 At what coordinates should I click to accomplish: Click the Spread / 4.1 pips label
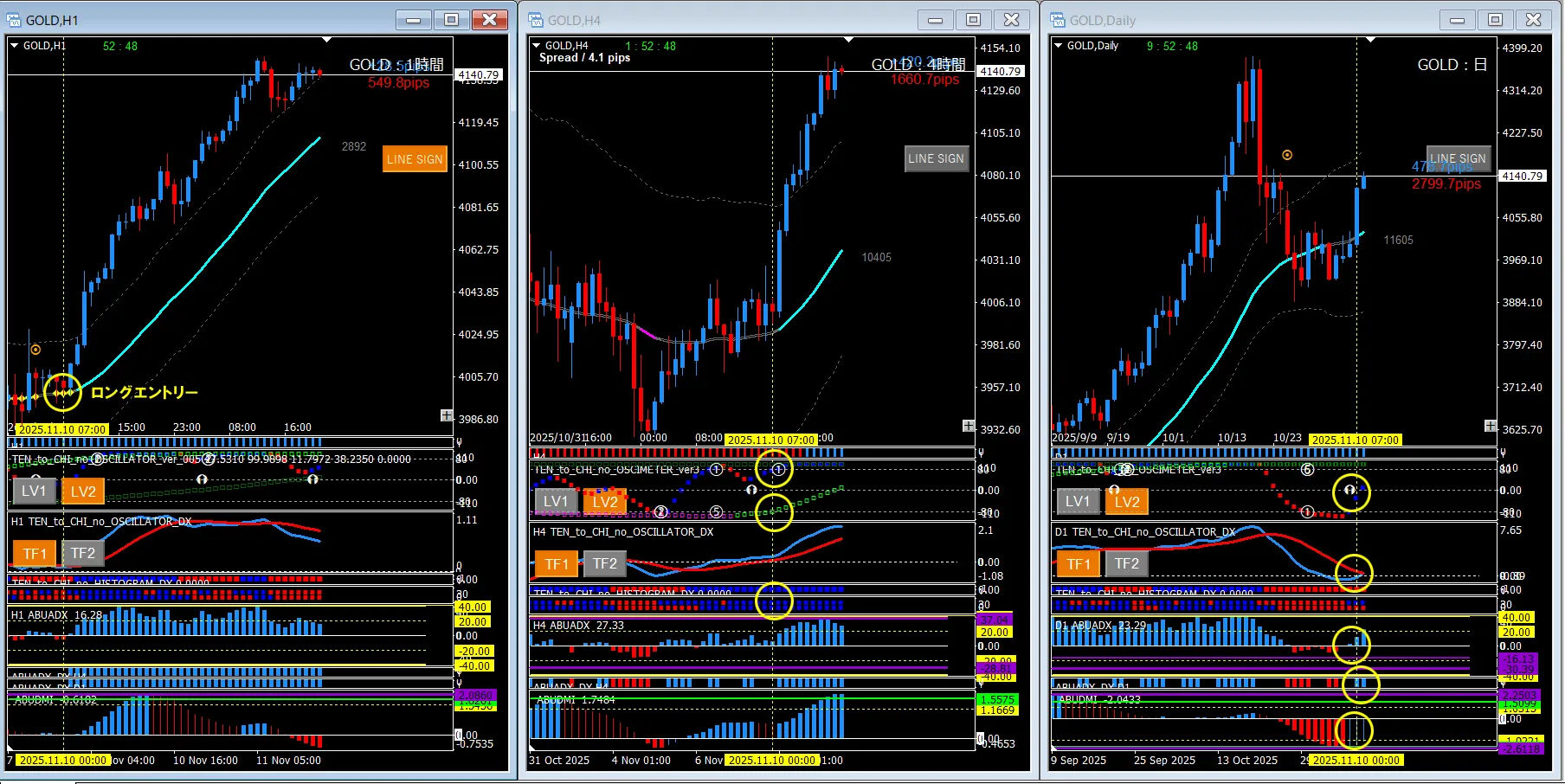coord(585,58)
